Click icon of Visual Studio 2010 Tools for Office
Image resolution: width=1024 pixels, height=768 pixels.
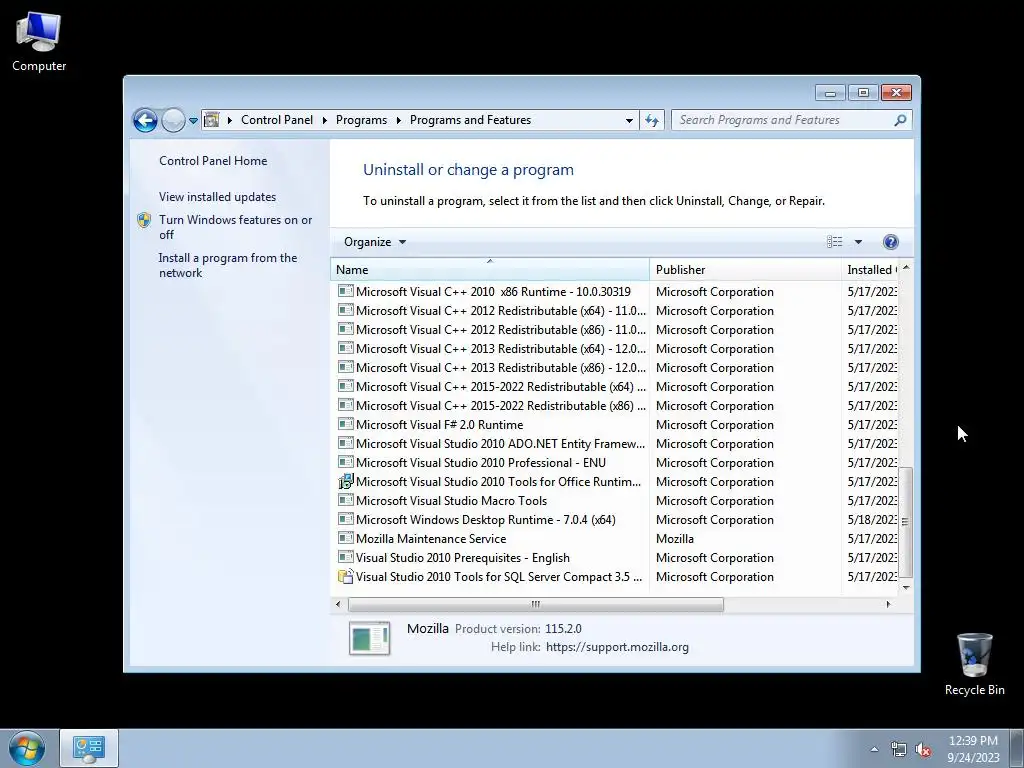click(x=345, y=481)
